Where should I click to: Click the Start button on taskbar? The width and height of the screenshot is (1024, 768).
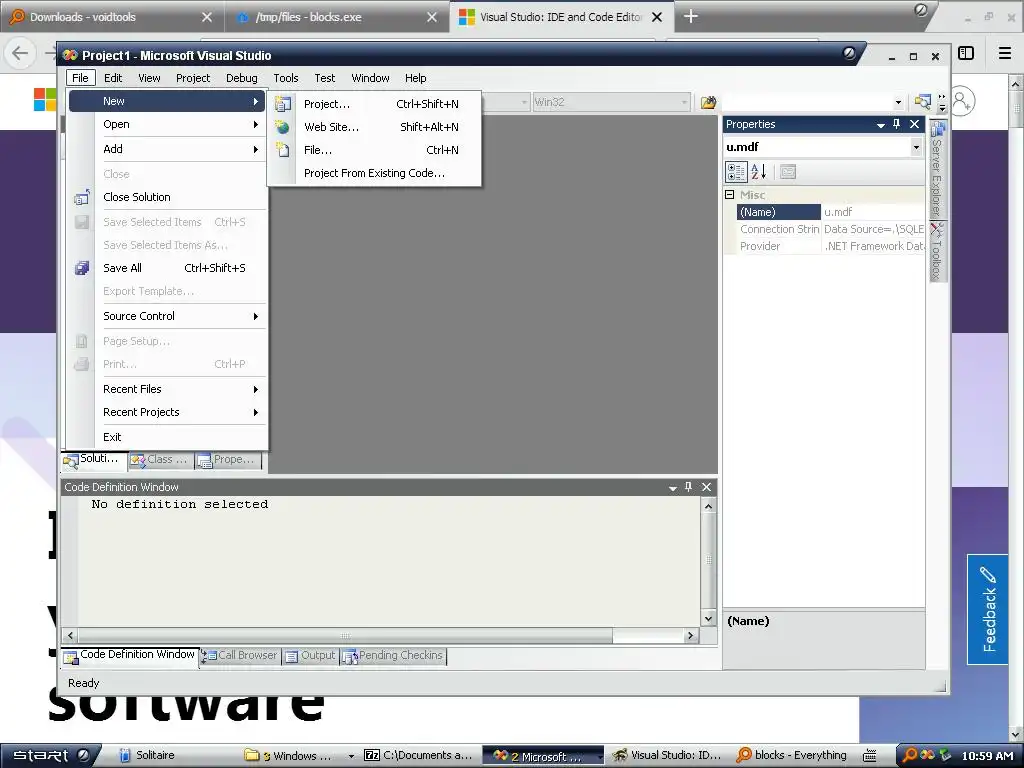[51, 756]
